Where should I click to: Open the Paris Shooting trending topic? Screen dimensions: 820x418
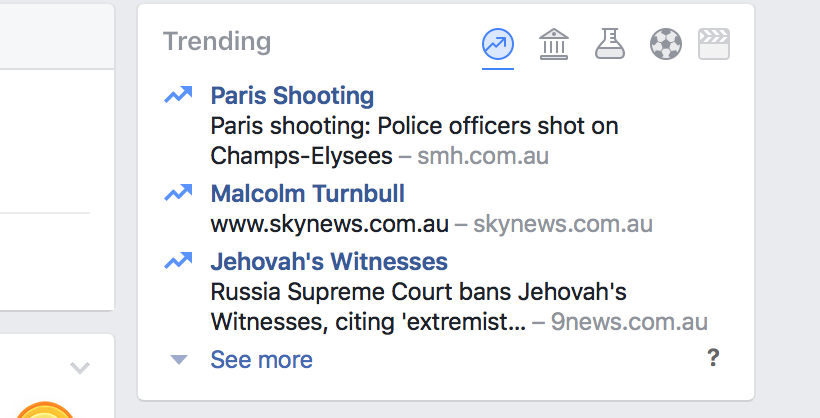[292, 97]
